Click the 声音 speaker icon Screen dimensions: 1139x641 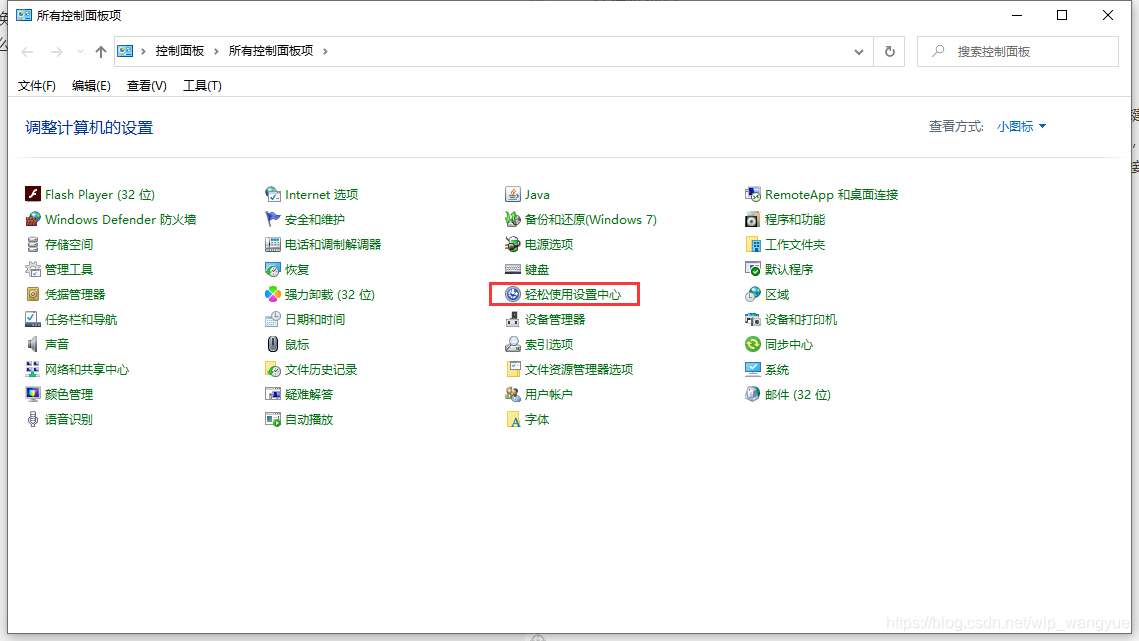pos(33,344)
